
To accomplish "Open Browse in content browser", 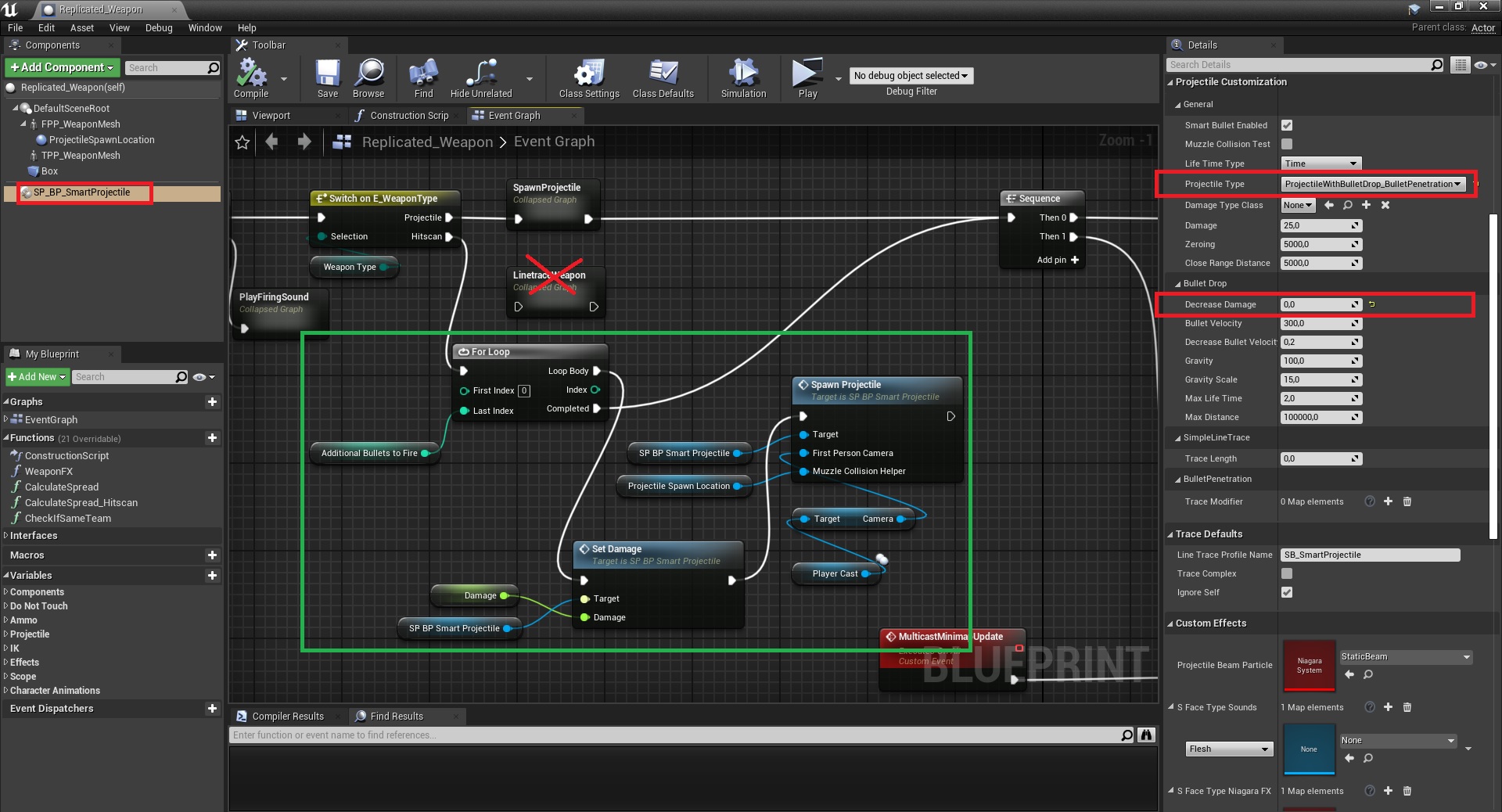I will [368, 76].
